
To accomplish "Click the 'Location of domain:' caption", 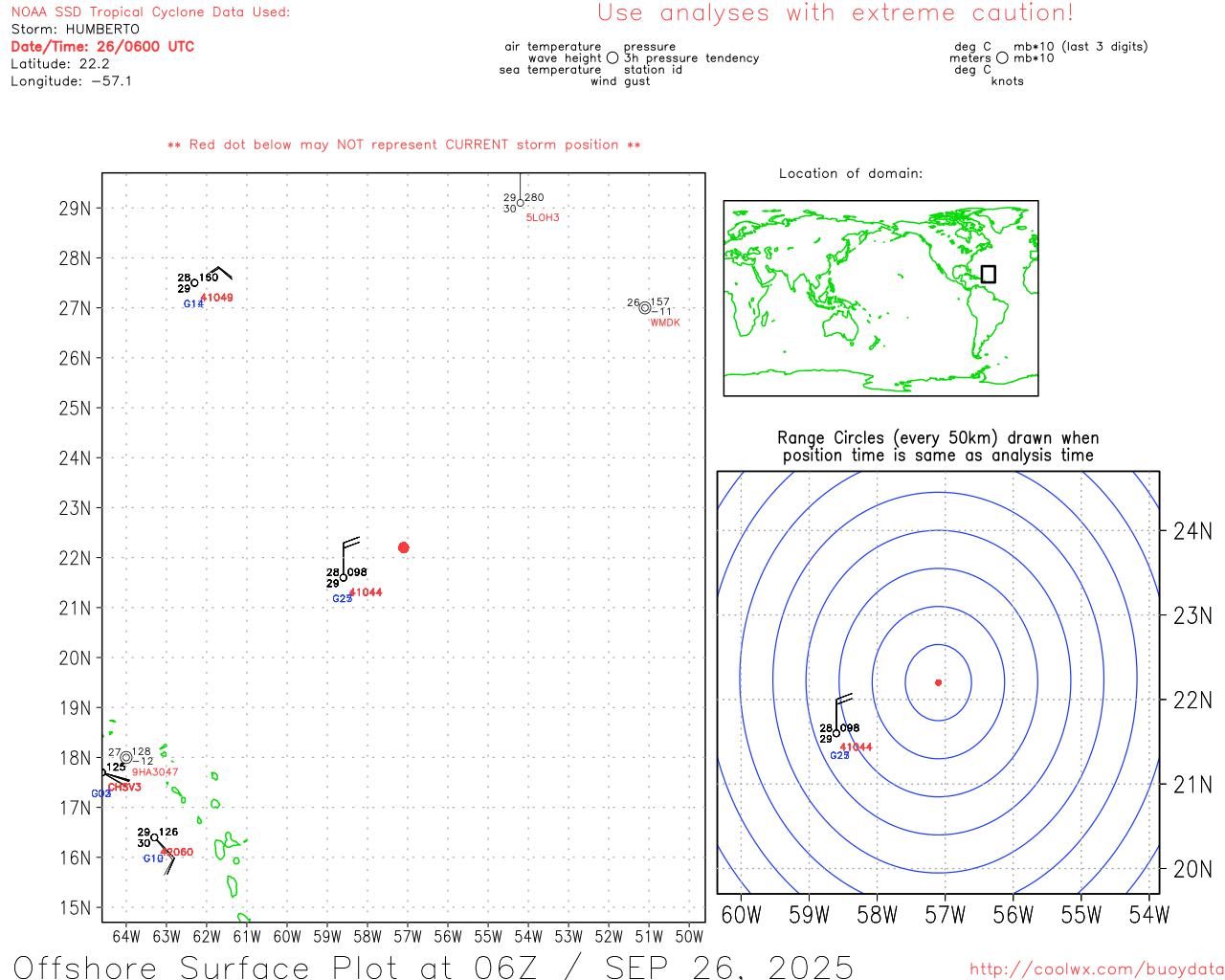I will pyautogui.click(x=851, y=173).
